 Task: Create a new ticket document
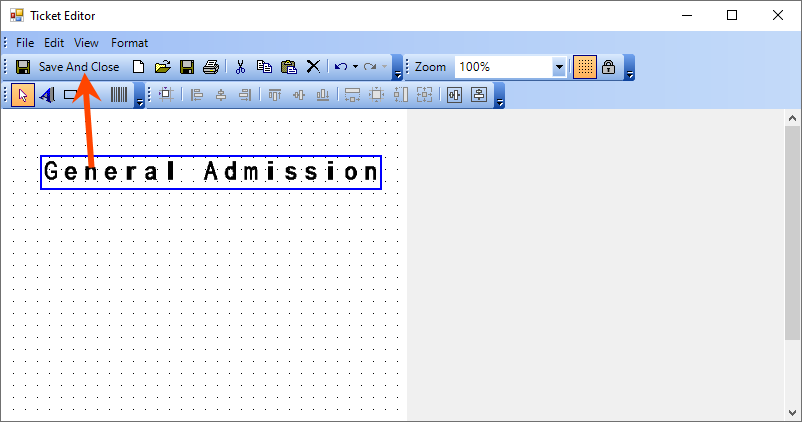139,67
